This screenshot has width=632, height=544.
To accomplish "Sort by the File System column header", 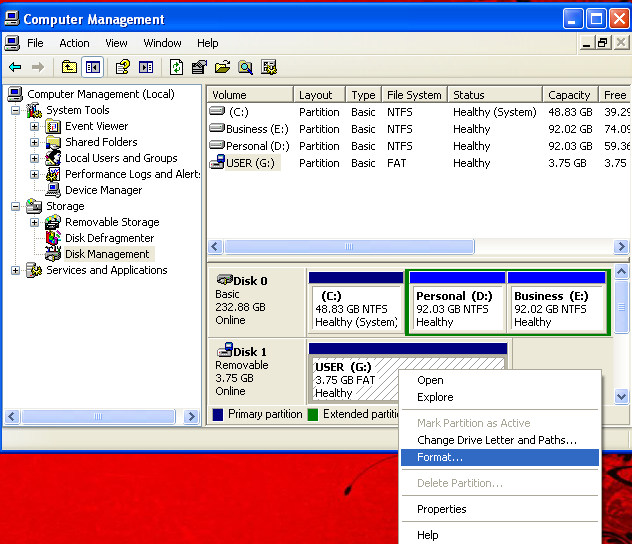I will click(x=414, y=95).
